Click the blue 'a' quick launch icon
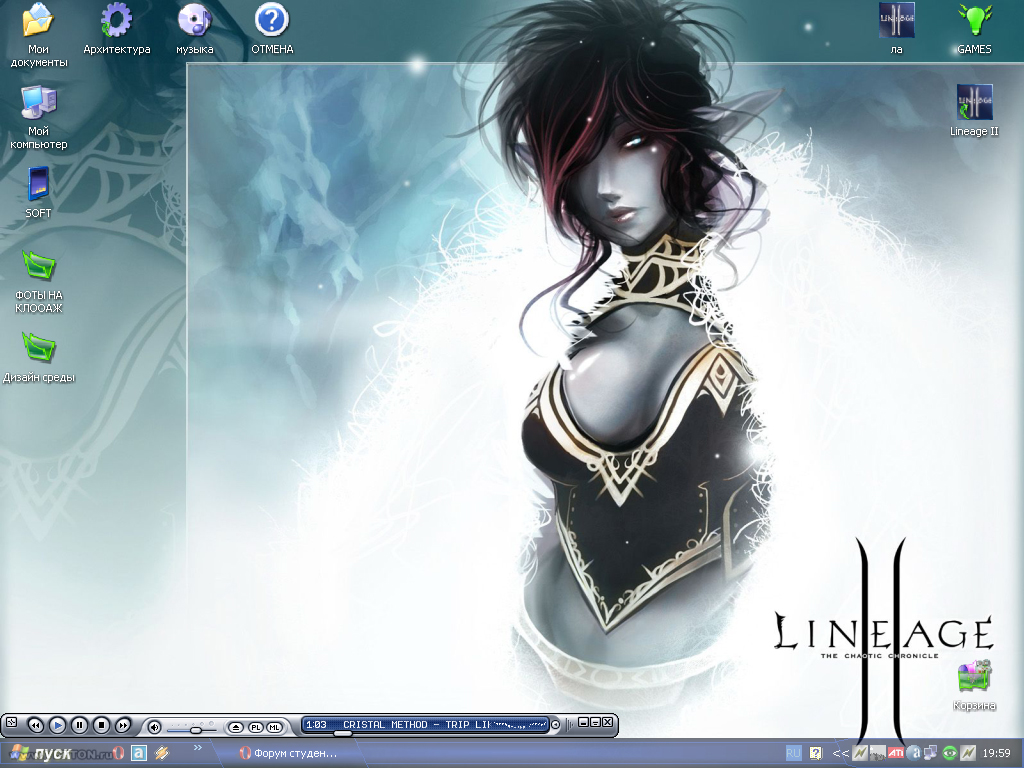Viewport: 1024px width, 768px height. [x=138, y=753]
